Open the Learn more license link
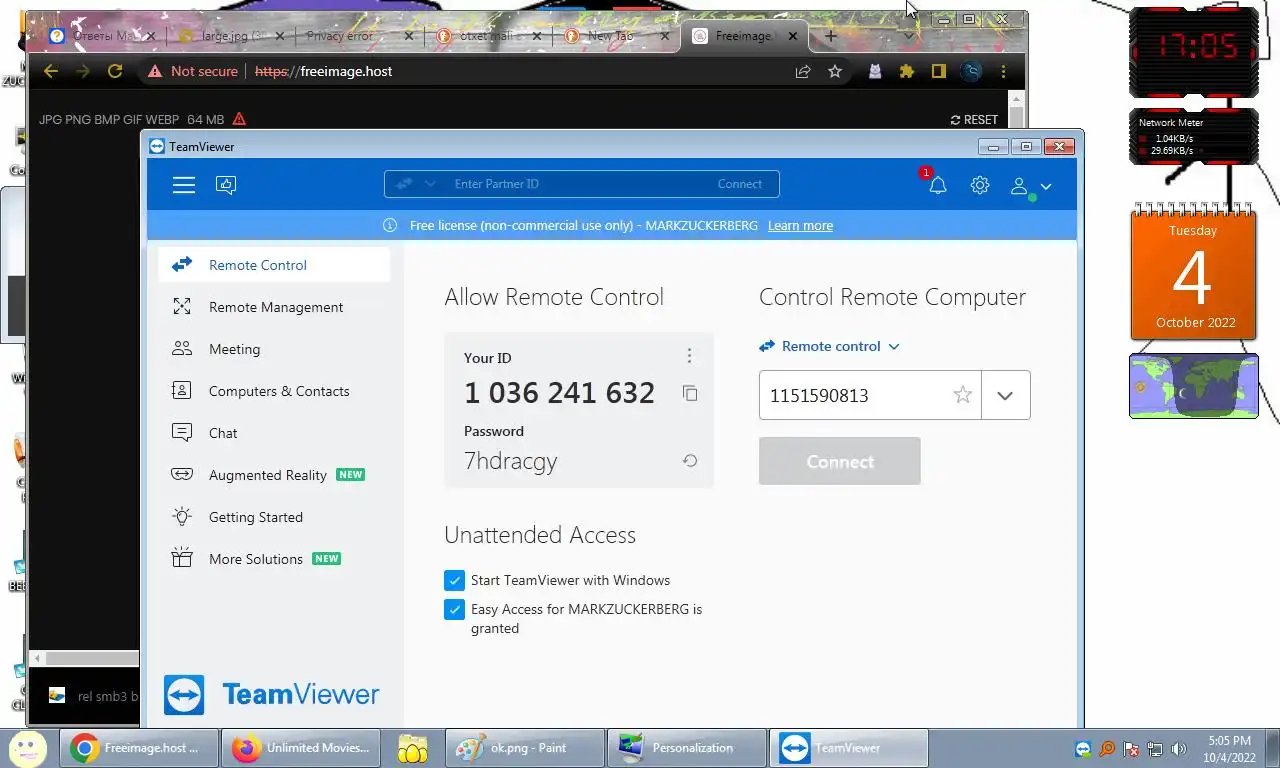1280x768 pixels. [x=800, y=226]
